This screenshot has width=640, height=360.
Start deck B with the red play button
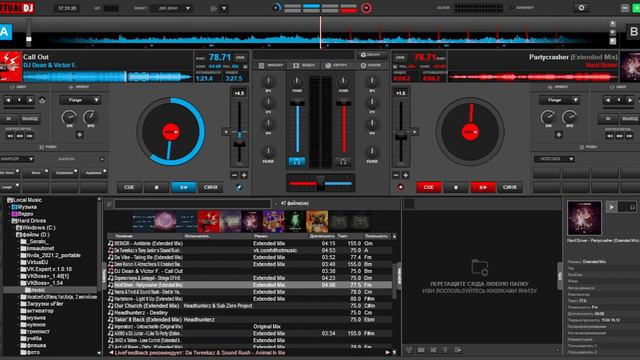483,187
